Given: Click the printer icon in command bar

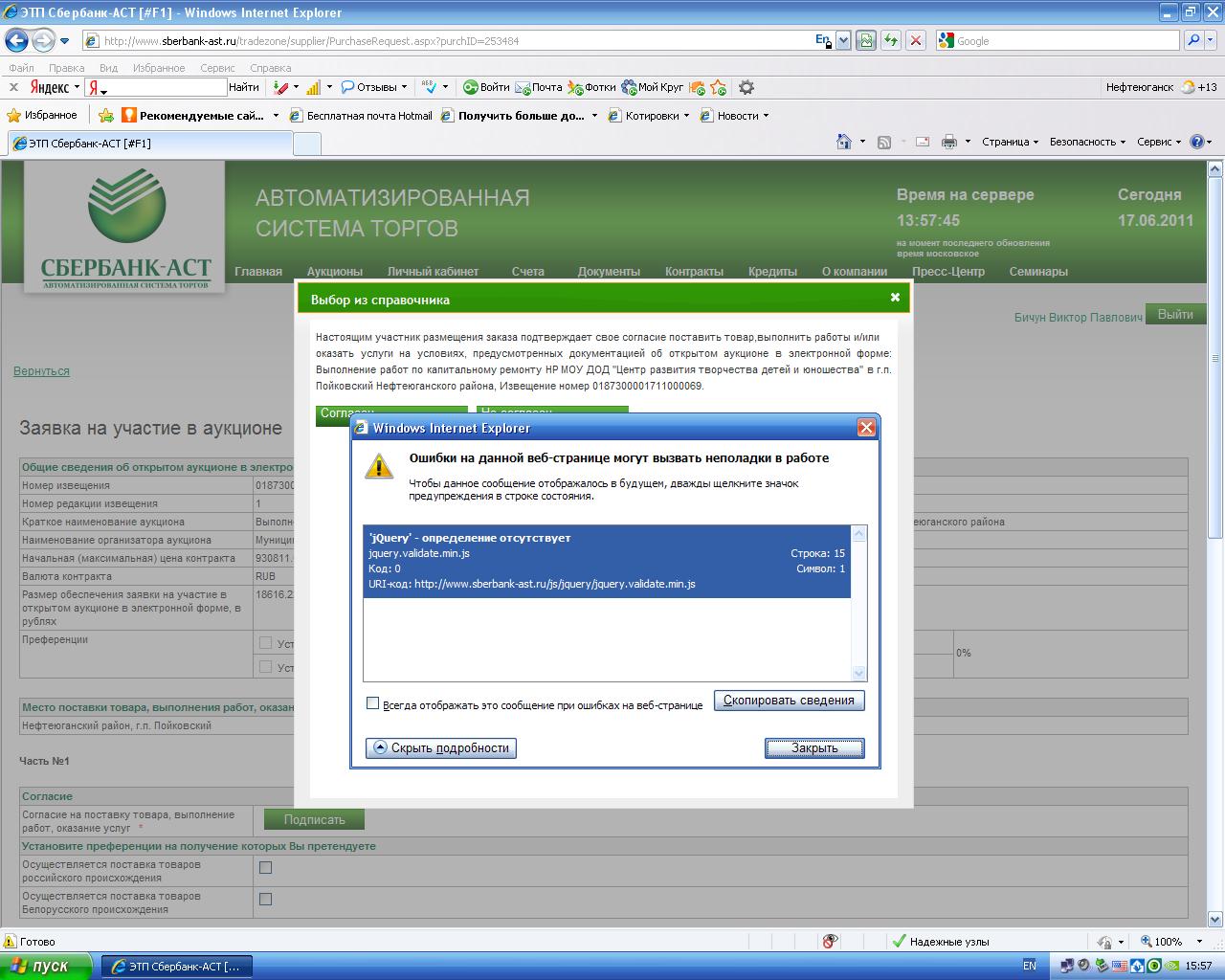Looking at the screenshot, I should pyautogui.click(x=948, y=142).
